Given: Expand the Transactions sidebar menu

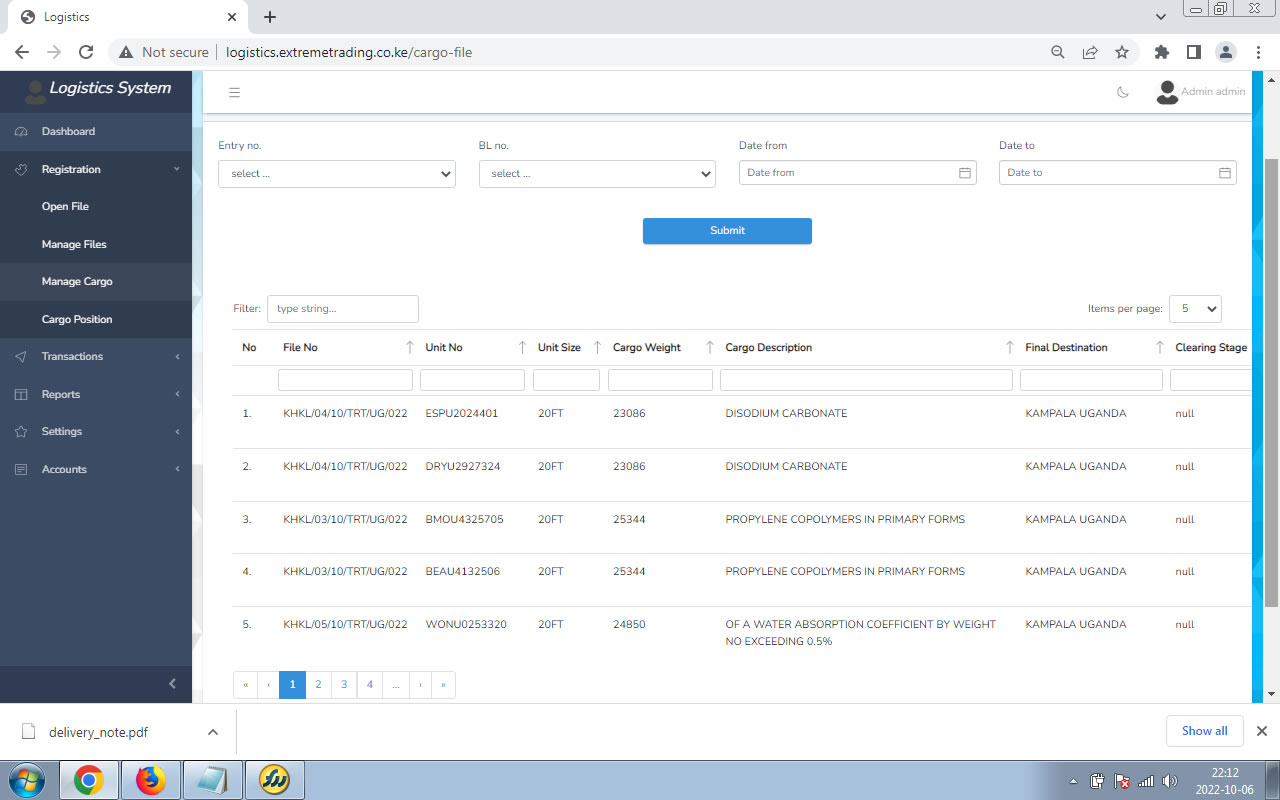Looking at the screenshot, I should pos(96,357).
